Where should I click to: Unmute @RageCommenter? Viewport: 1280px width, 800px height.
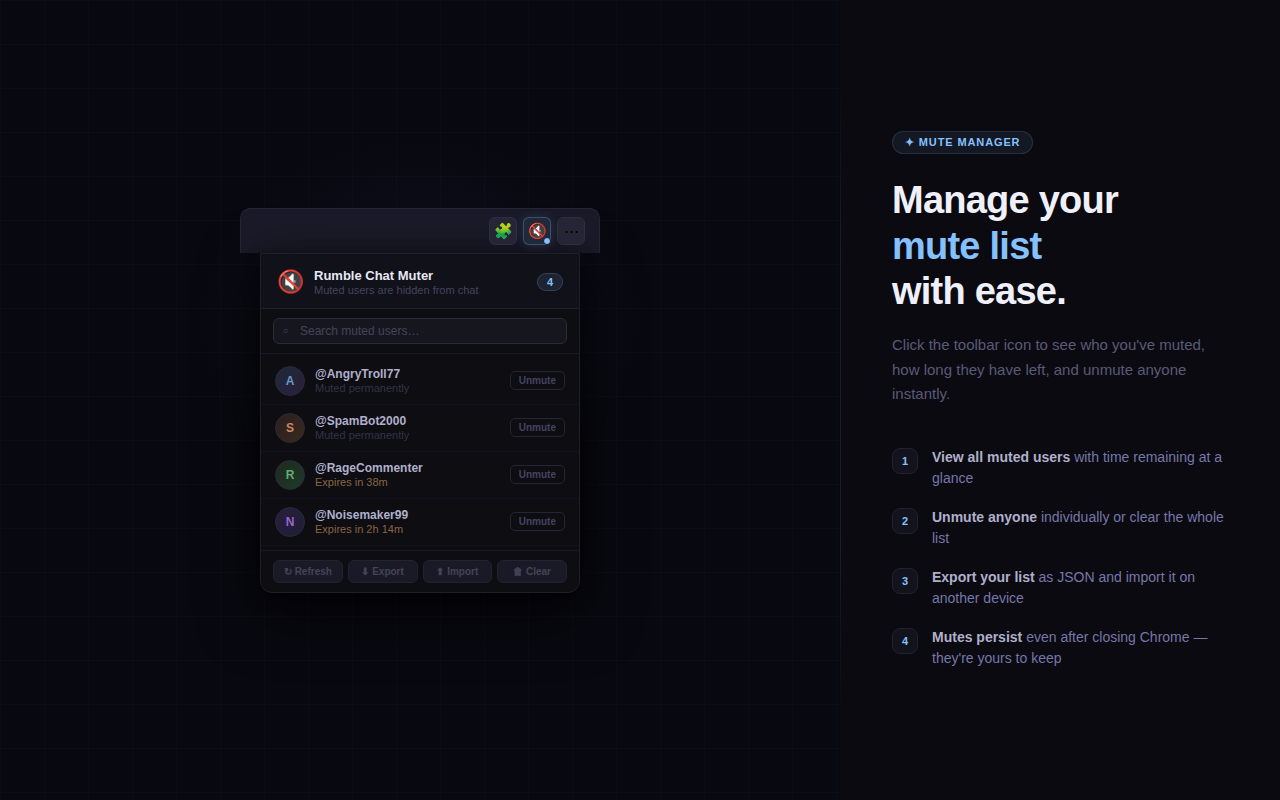tap(537, 474)
